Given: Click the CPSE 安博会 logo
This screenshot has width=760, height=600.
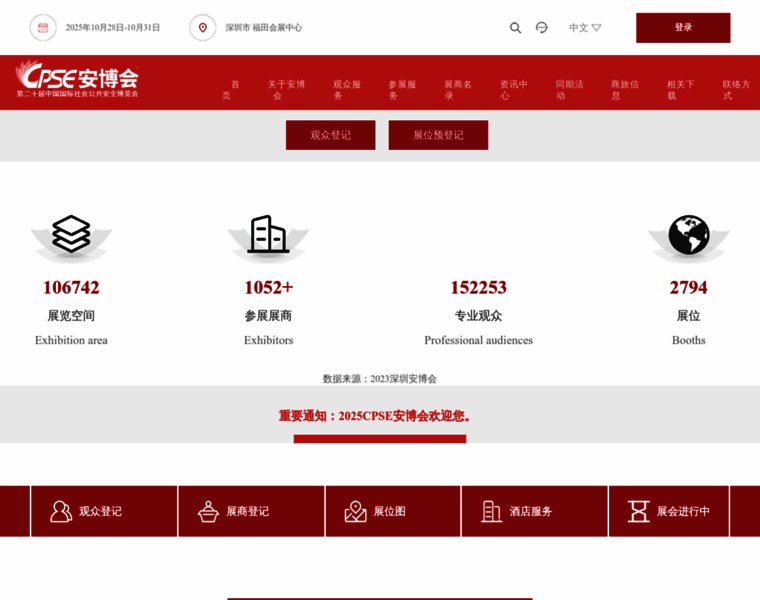Looking at the screenshot, I should tap(77, 79).
